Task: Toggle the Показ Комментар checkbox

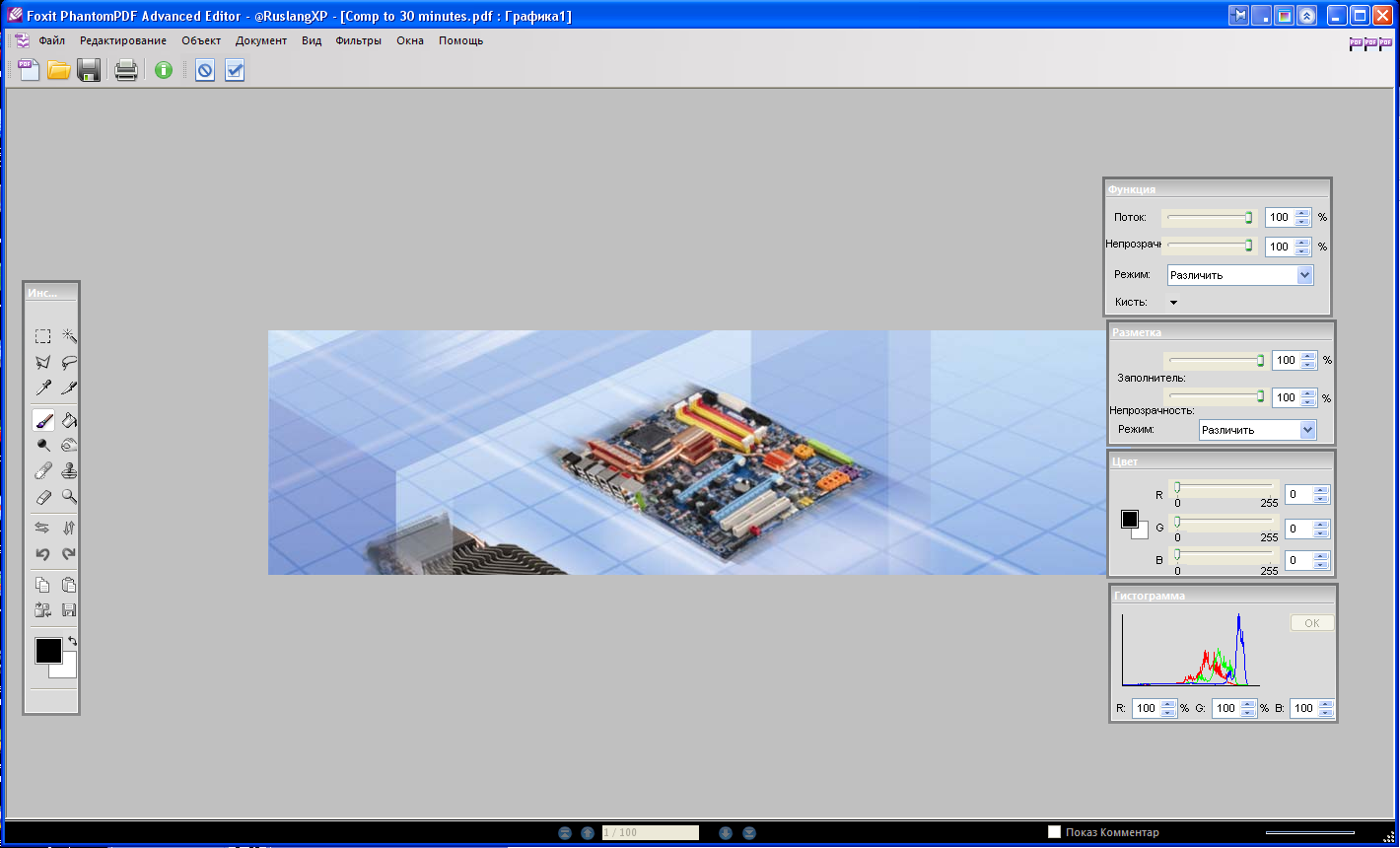Action: pos(1054,832)
